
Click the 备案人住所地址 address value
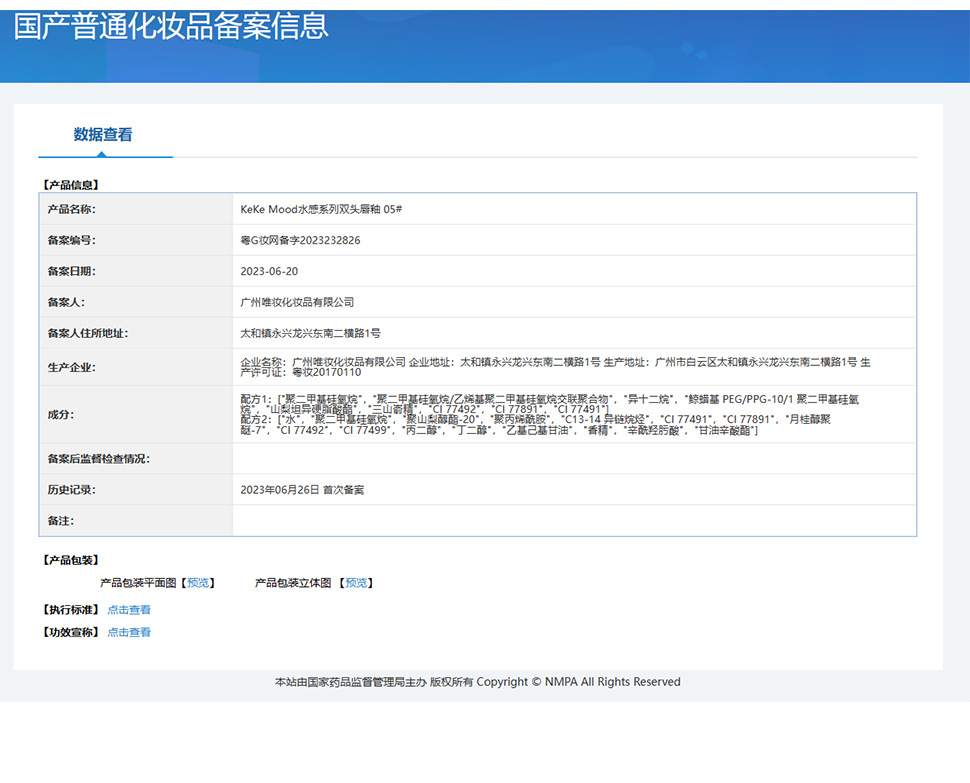point(311,333)
